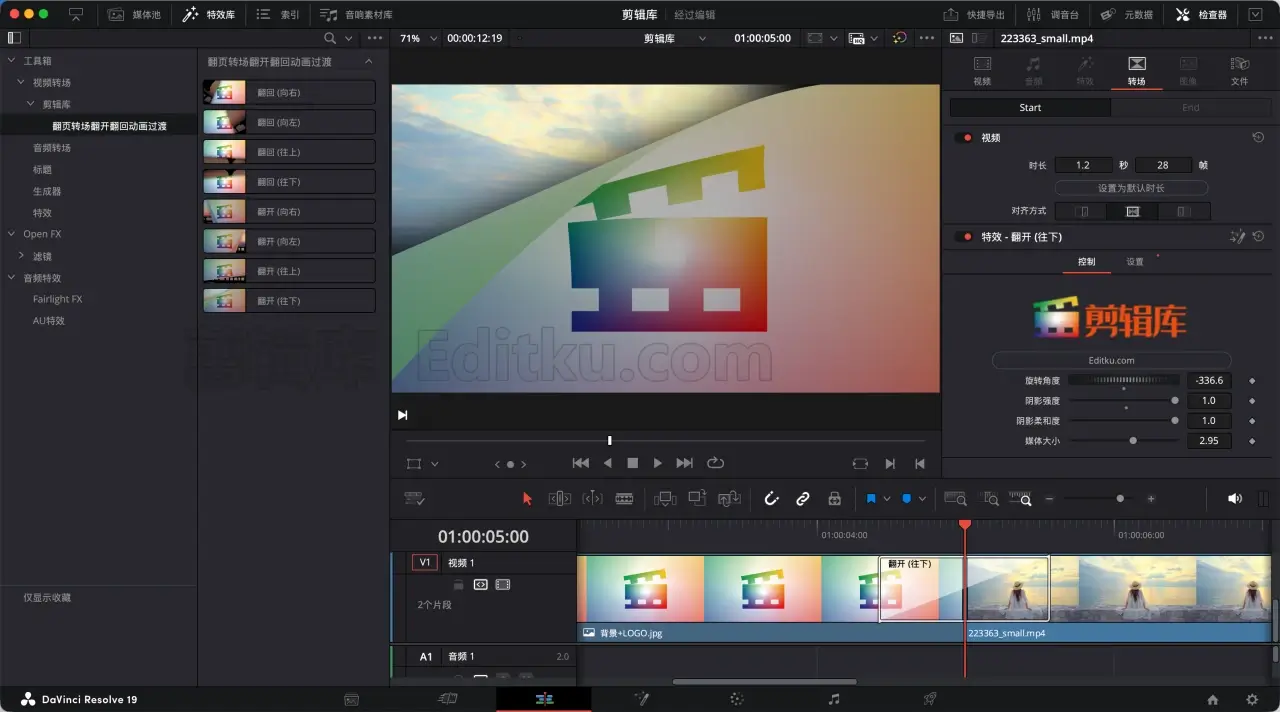
Task: Activate the blade edit mode tool
Action: pos(624,498)
